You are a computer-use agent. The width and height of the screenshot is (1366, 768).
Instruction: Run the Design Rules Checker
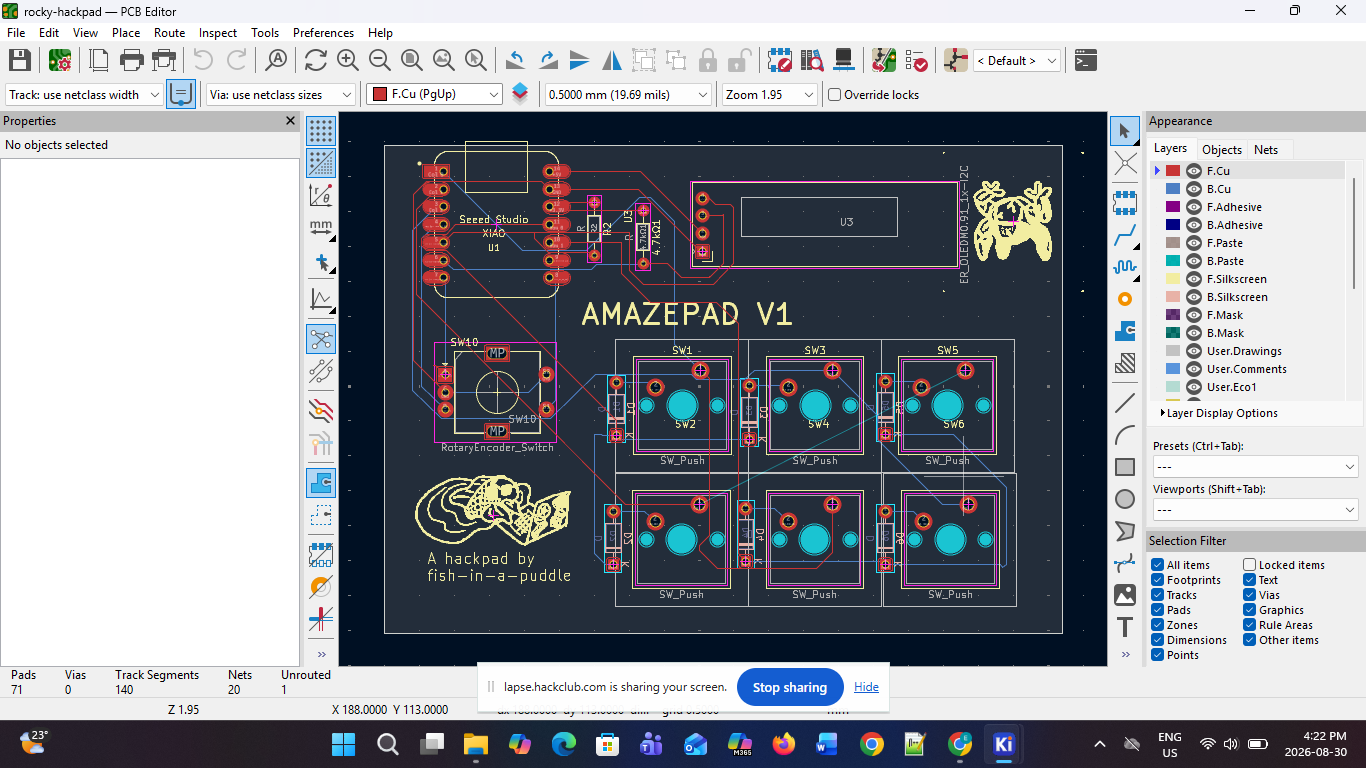point(915,60)
